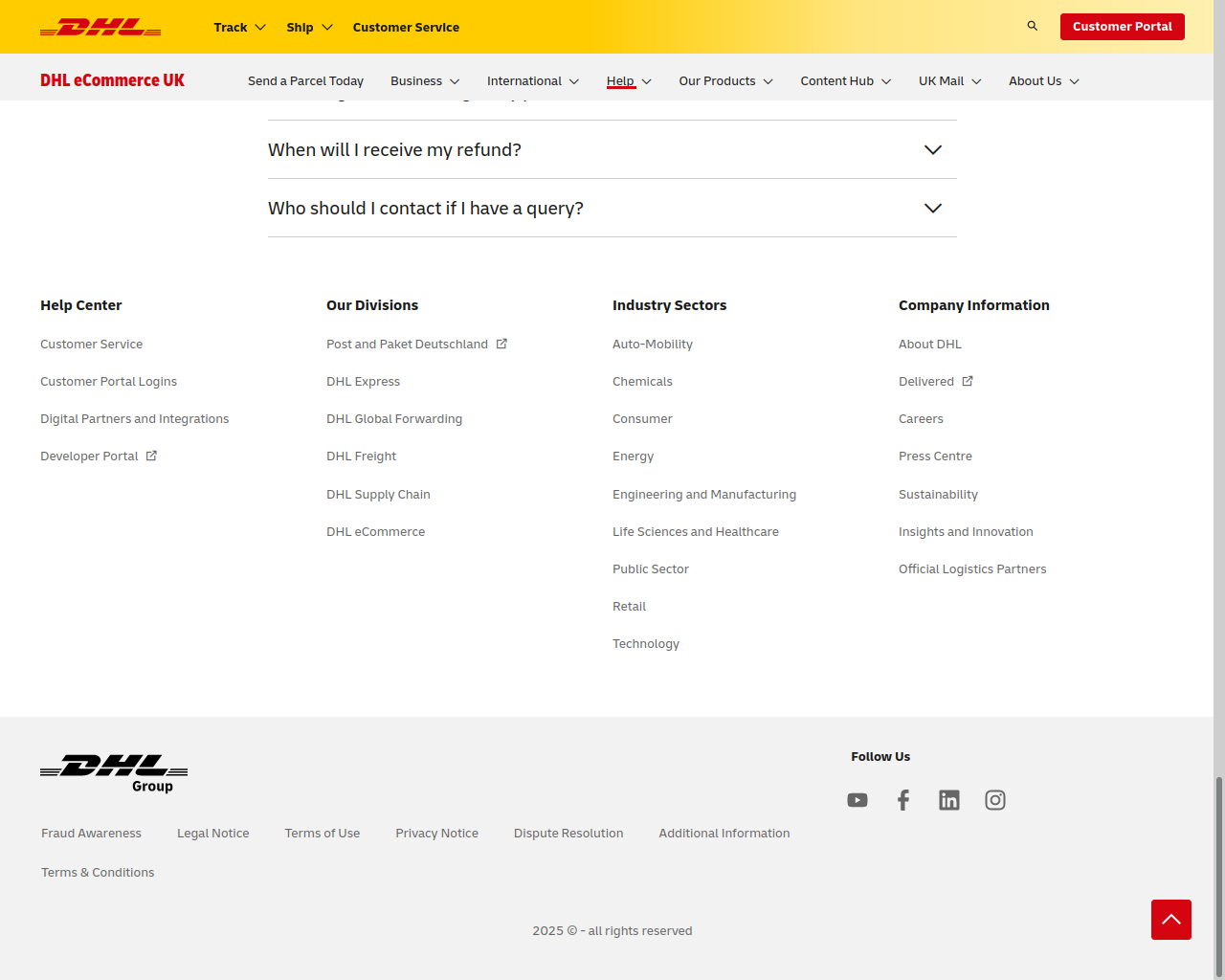1225x980 pixels.
Task: Open the Facebook social icon
Action: [x=903, y=800]
